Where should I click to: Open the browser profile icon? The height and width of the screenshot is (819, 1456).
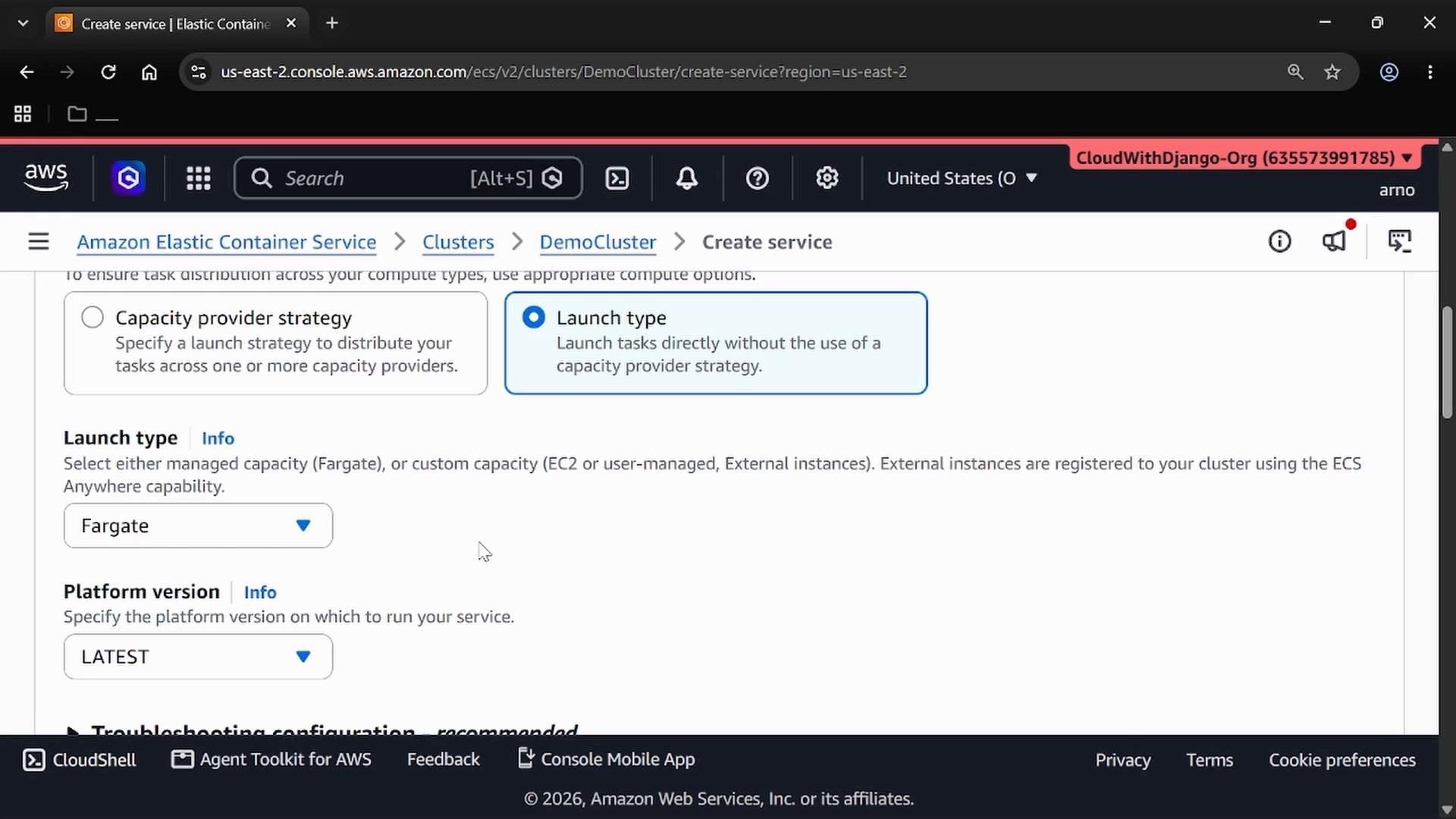click(x=1389, y=72)
